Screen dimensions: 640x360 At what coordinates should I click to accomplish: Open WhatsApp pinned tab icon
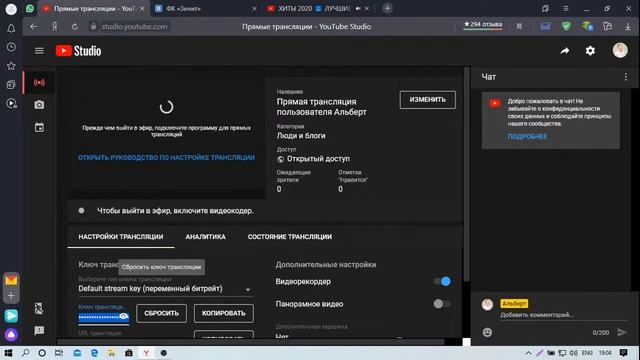(30, 8)
